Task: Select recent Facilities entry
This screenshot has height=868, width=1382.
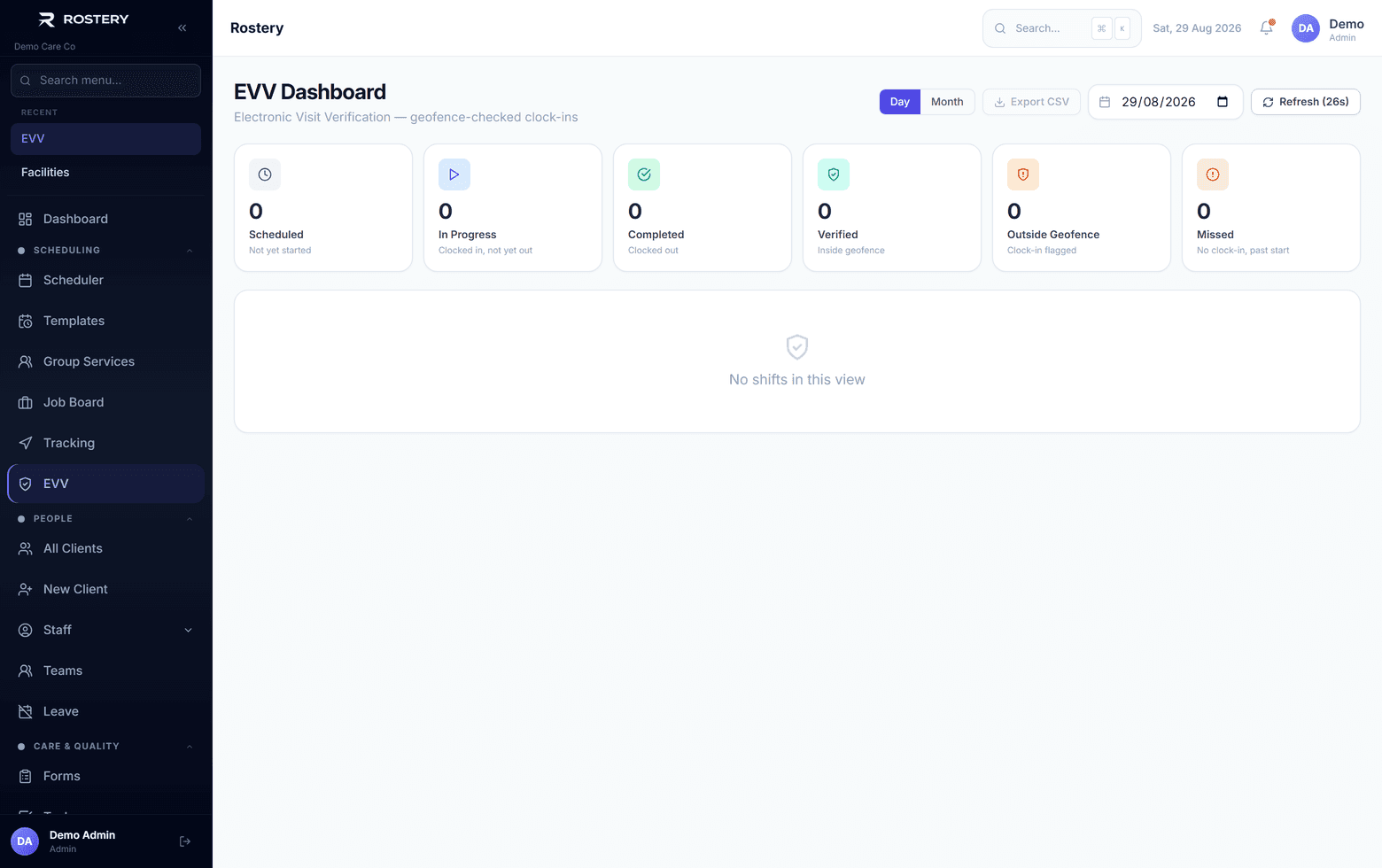Action: tap(106, 173)
